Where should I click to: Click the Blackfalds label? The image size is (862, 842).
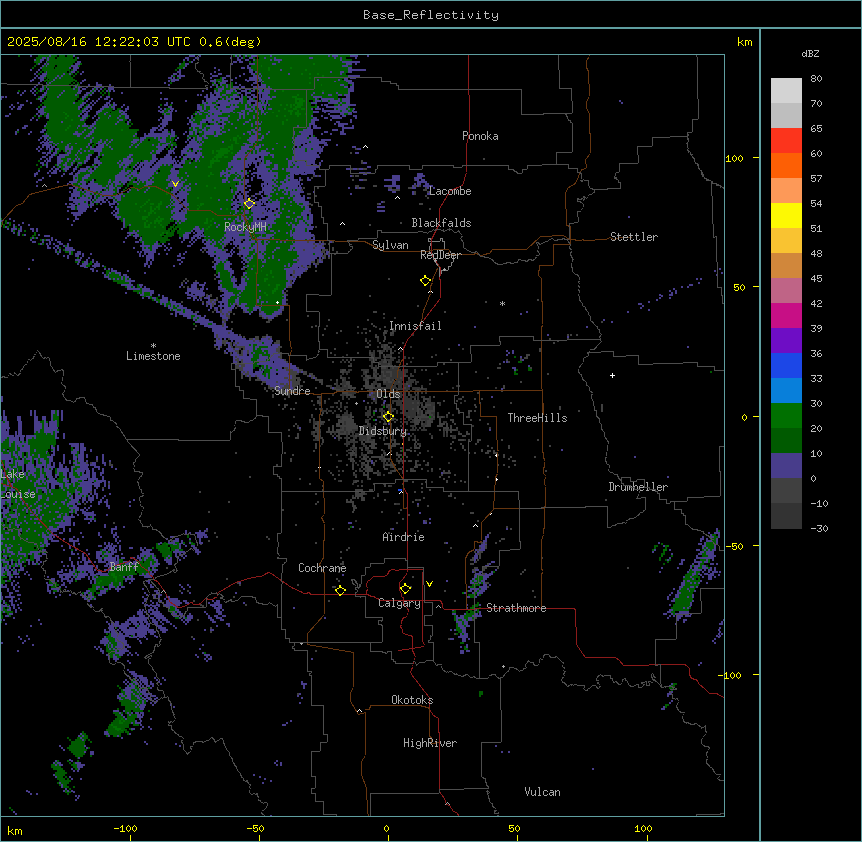[441, 223]
